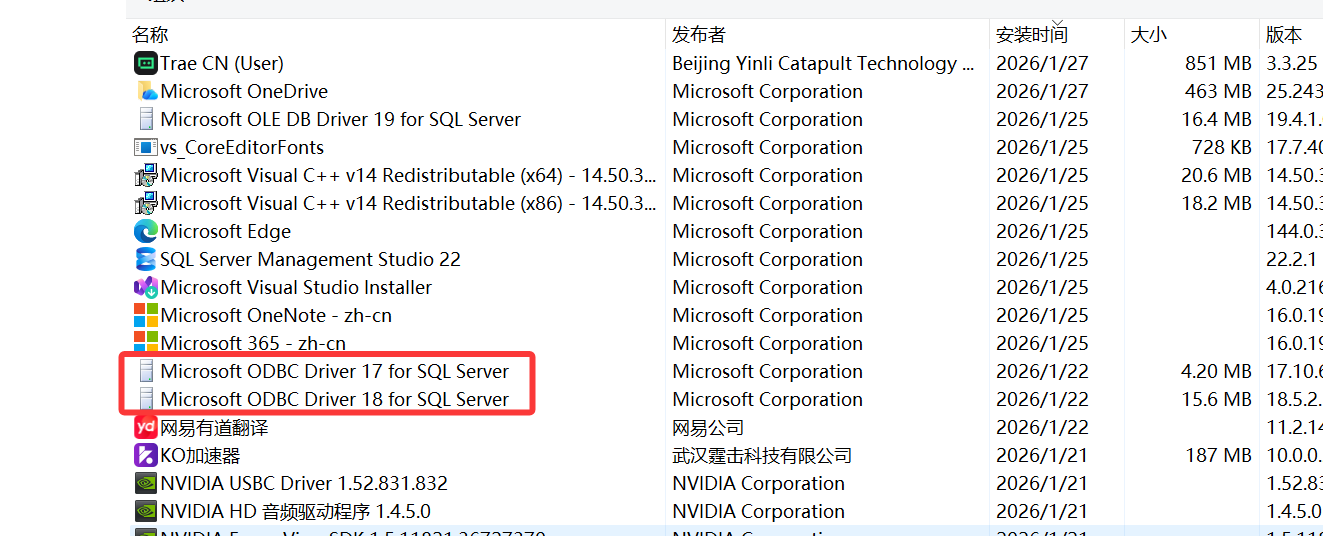1323x536 pixels.
Task: Select NVIDIA USBC Driver 1.52.831.832 entry
Action: [304, 483]
